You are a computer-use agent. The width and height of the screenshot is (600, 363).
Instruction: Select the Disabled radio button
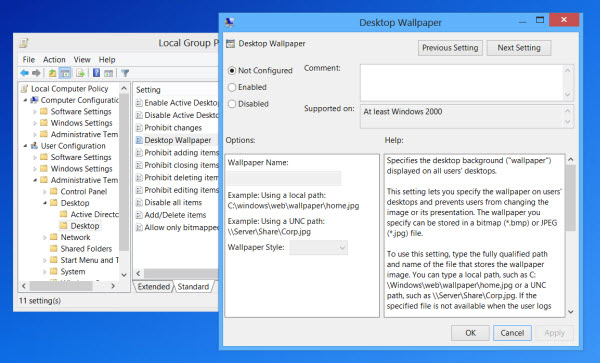coord(232,104)
